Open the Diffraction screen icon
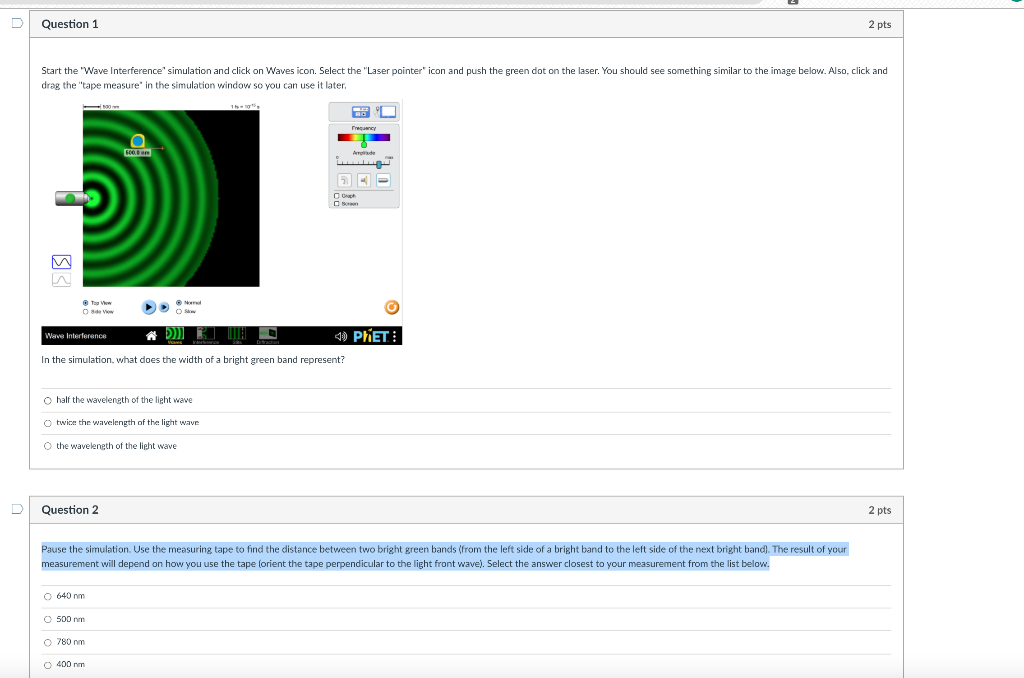The image size is (1024, 678). coord(267,335)
